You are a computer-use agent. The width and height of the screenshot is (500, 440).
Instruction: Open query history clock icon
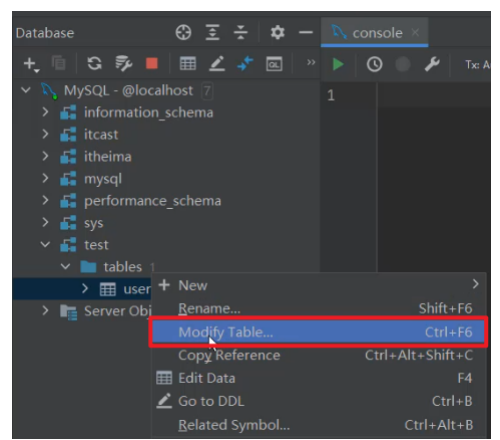click(x=374, y=64)
